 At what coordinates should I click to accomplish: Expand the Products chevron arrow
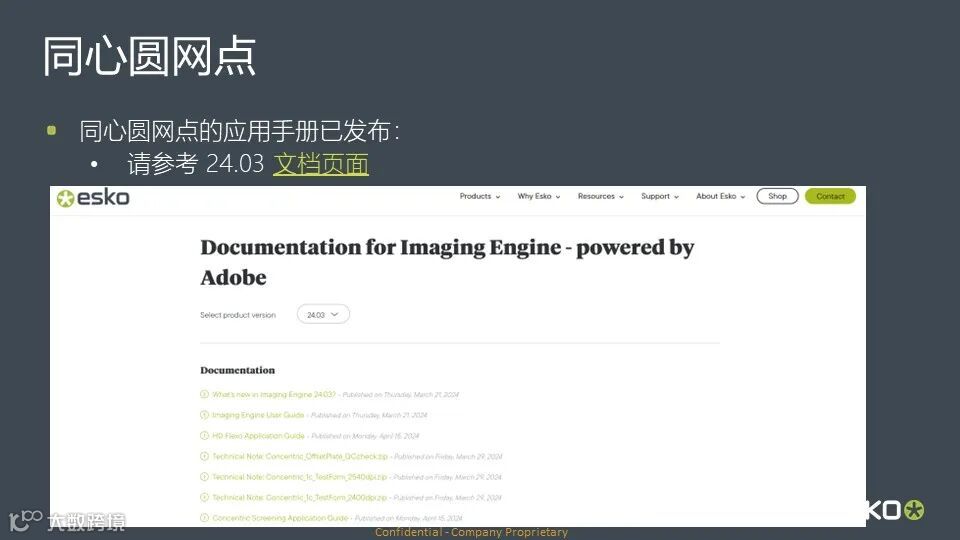click(498, 197)
